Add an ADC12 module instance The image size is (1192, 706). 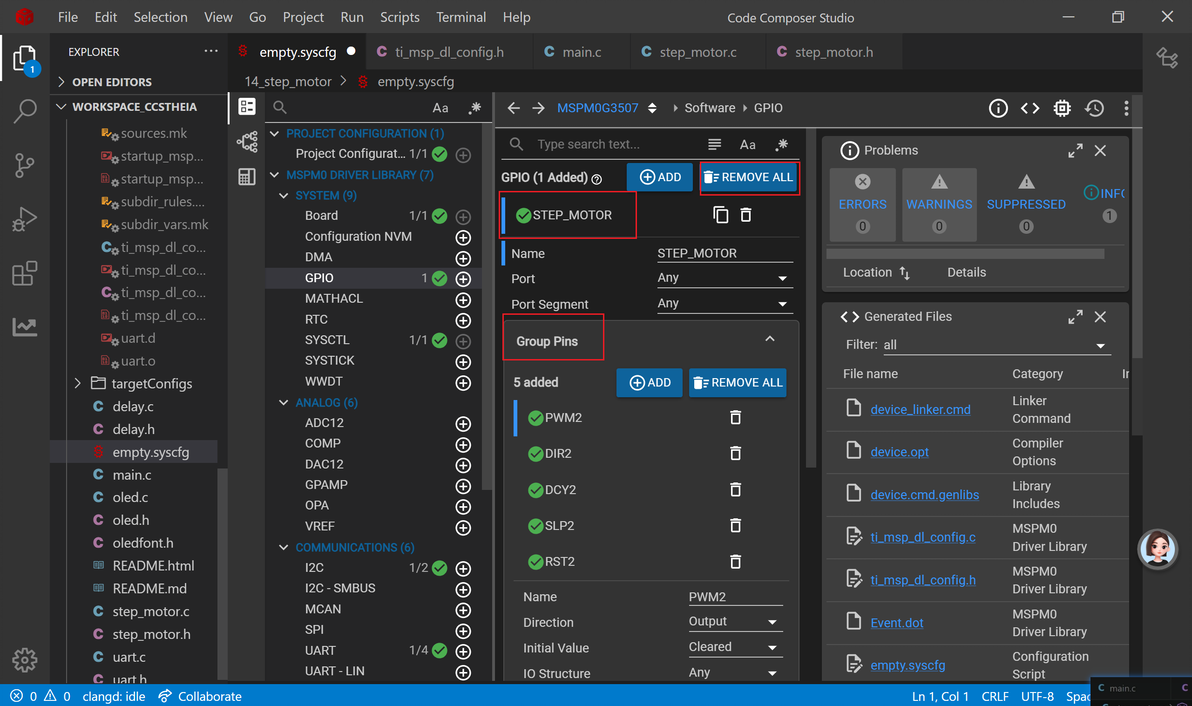coord(463,423)
